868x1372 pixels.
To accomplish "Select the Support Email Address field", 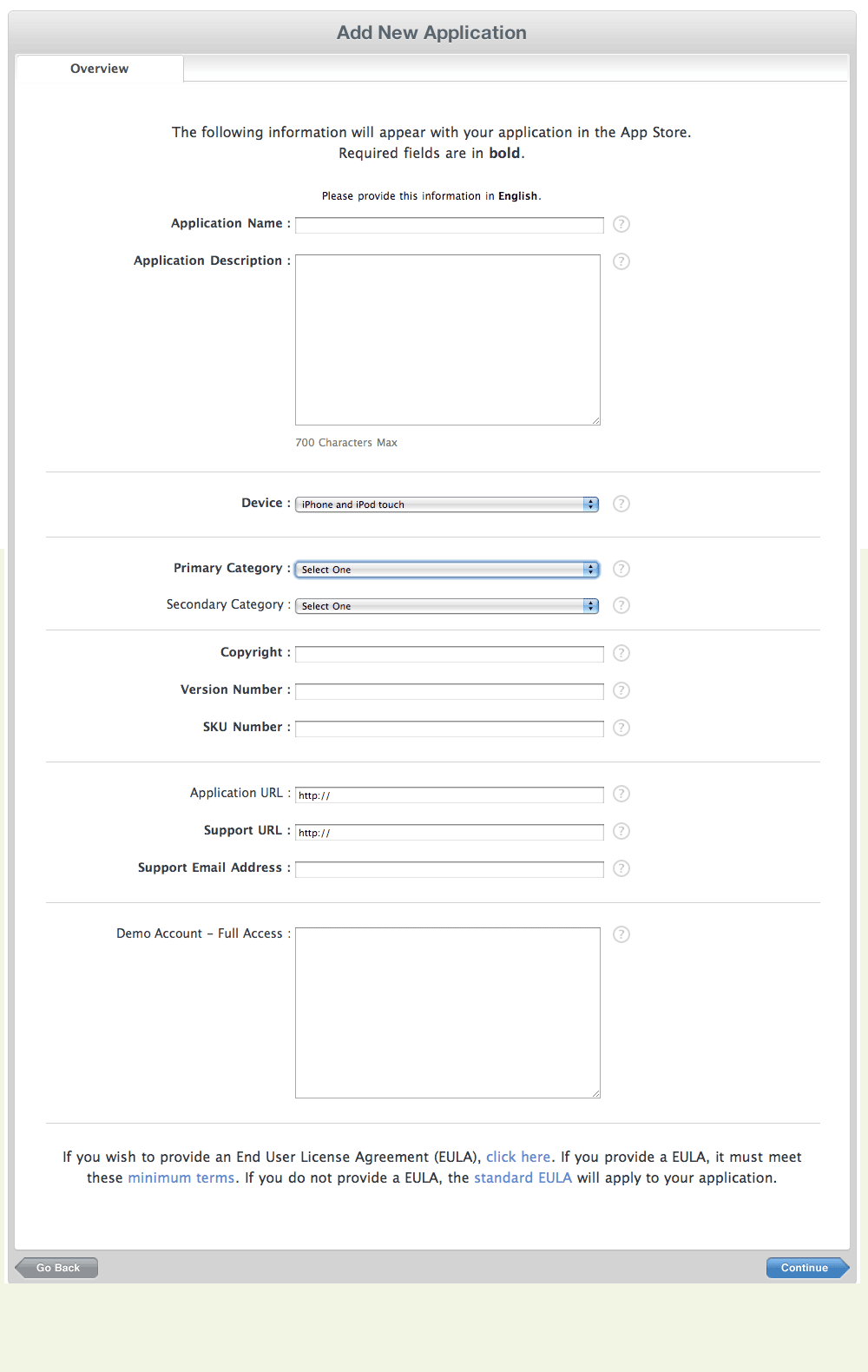I will pos(449,870).
